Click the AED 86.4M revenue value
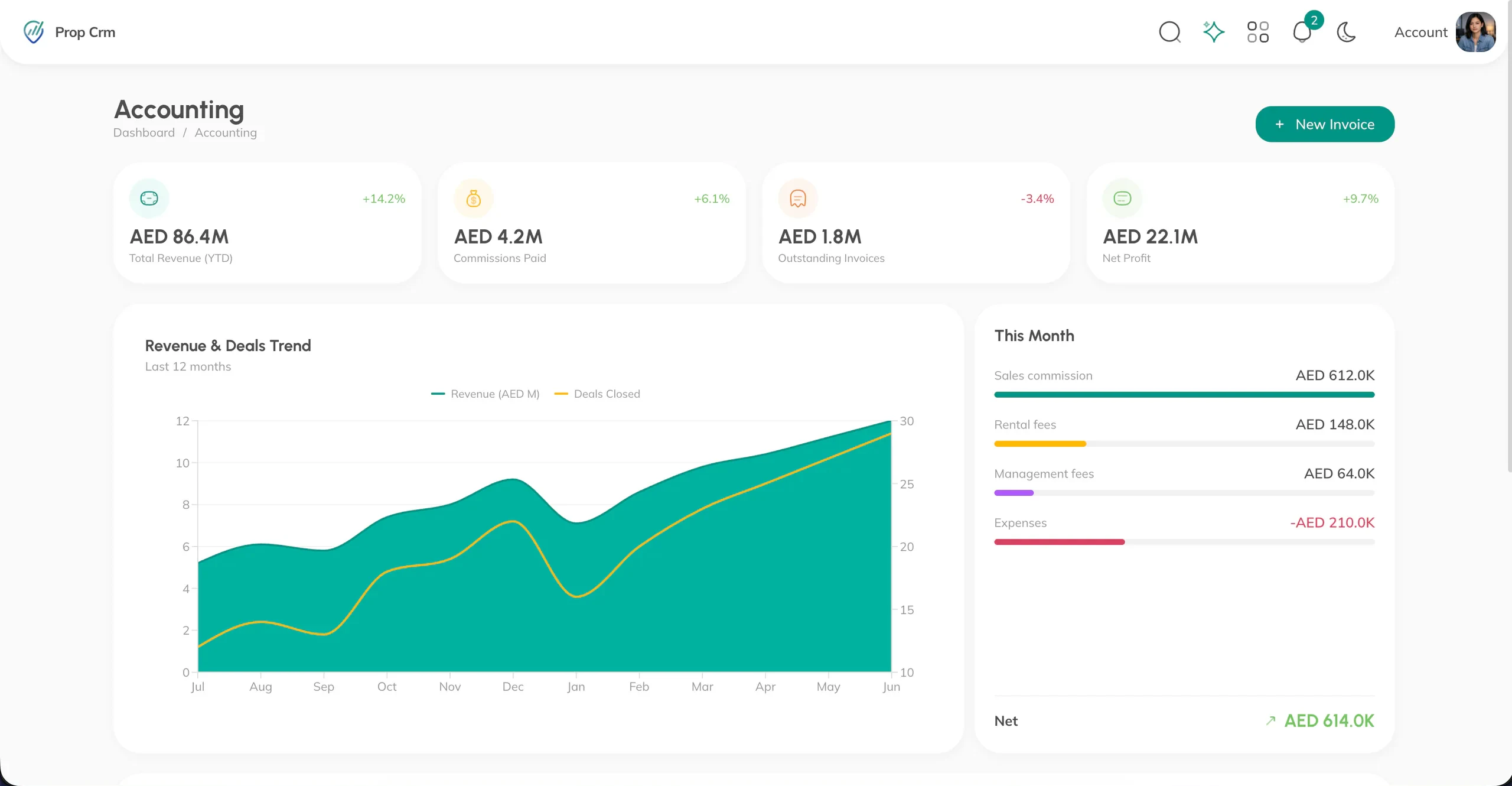 [x=179, y=236]
